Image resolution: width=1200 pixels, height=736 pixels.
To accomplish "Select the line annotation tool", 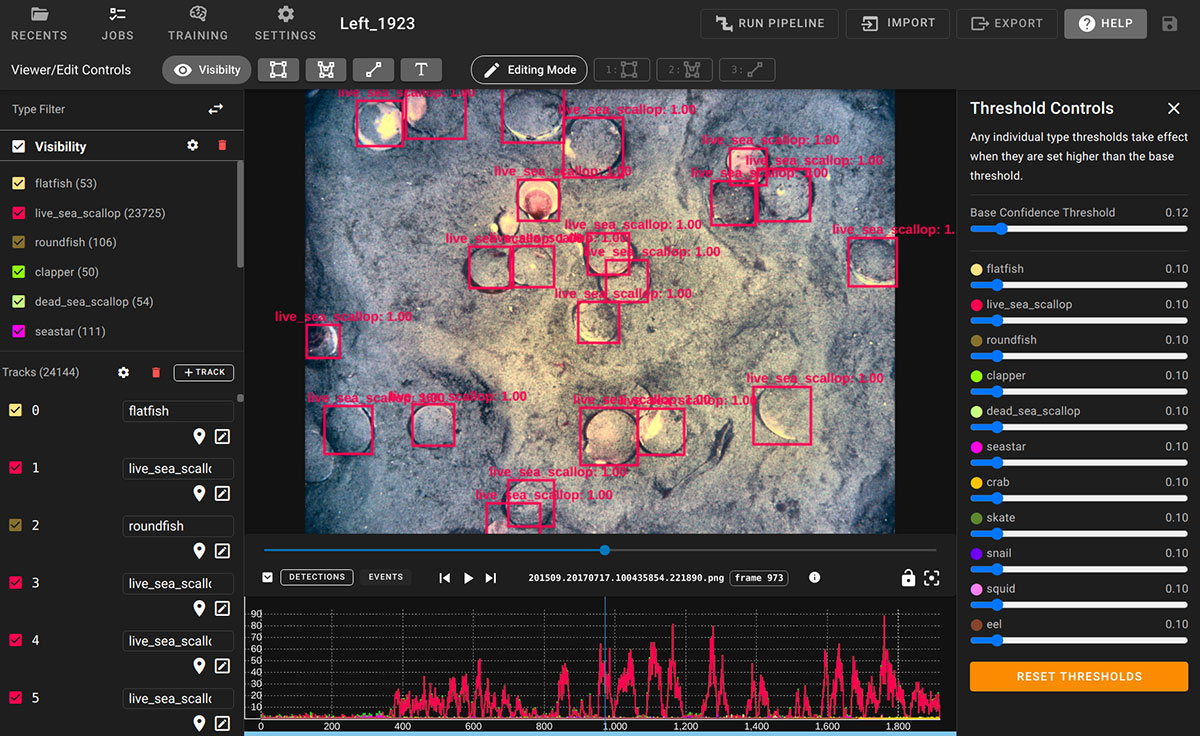I will (x=373, y=69).
